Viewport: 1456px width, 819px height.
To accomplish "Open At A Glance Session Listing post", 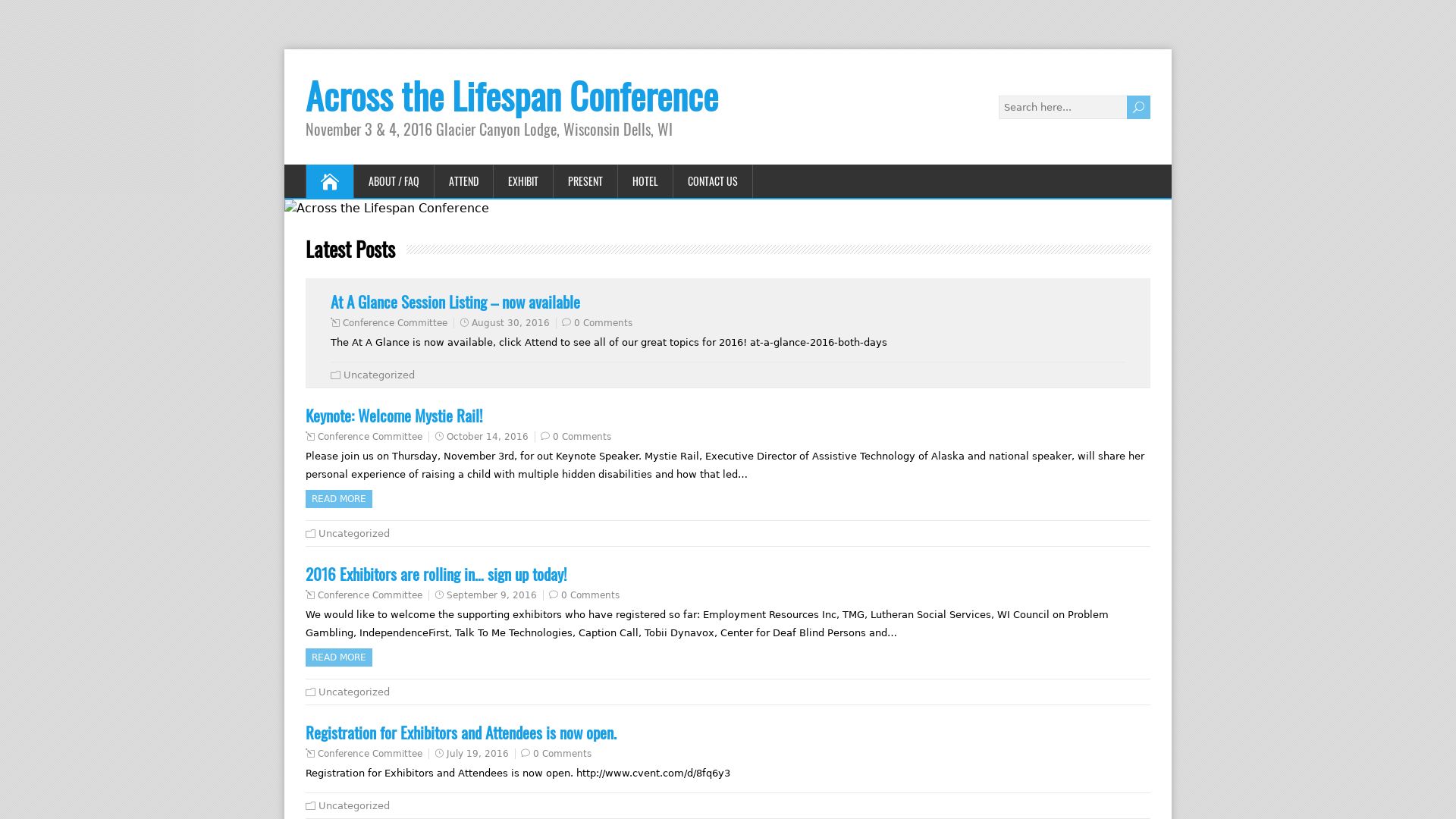I will click(x=455, y=302).
